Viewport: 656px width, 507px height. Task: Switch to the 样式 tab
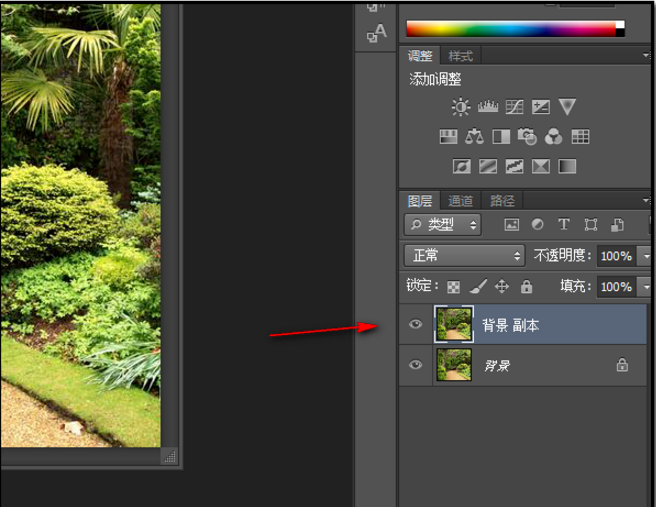pyautogui.click(x=460, y=56)
